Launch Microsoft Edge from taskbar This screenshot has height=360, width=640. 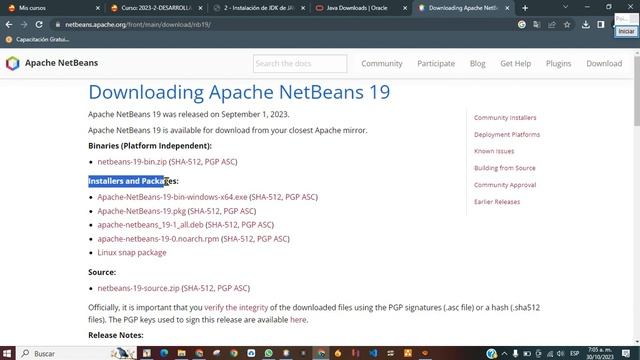pos(164,353)
